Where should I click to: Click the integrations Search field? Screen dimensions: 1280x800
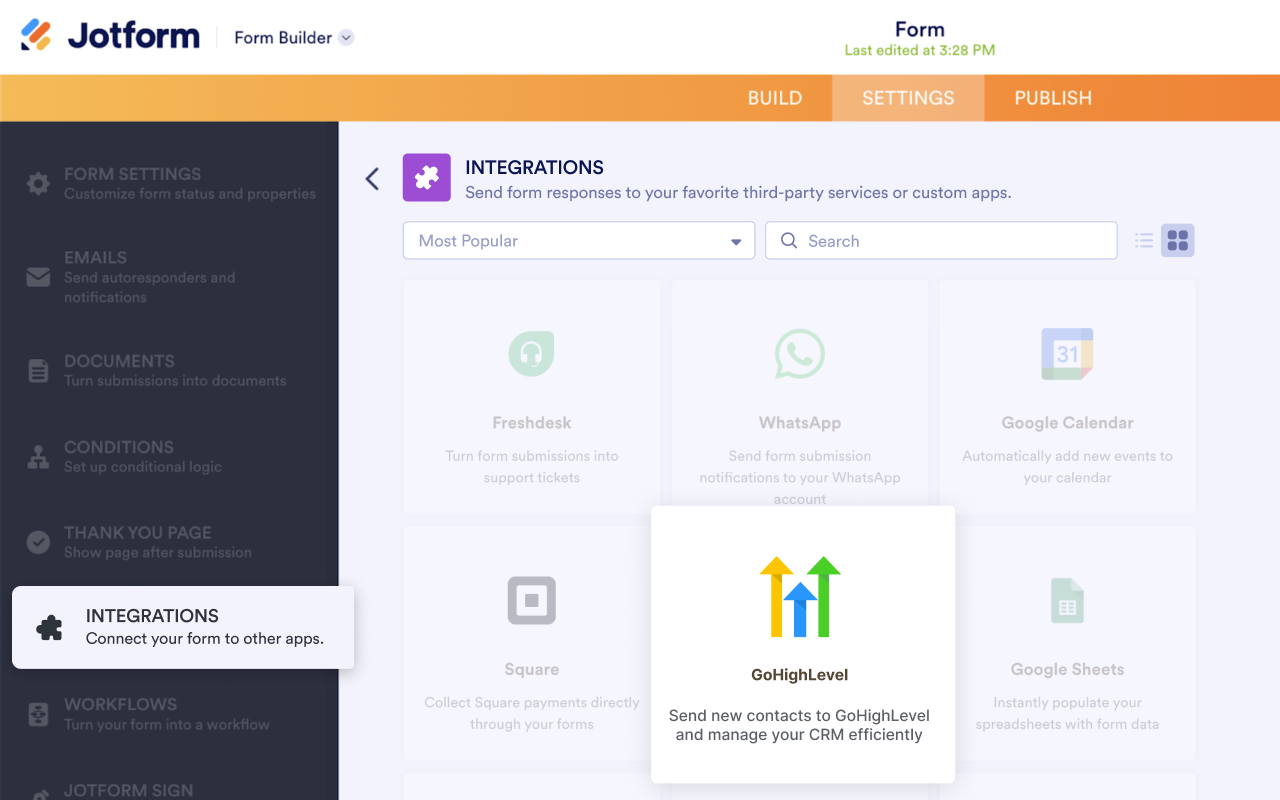[940, 241]
